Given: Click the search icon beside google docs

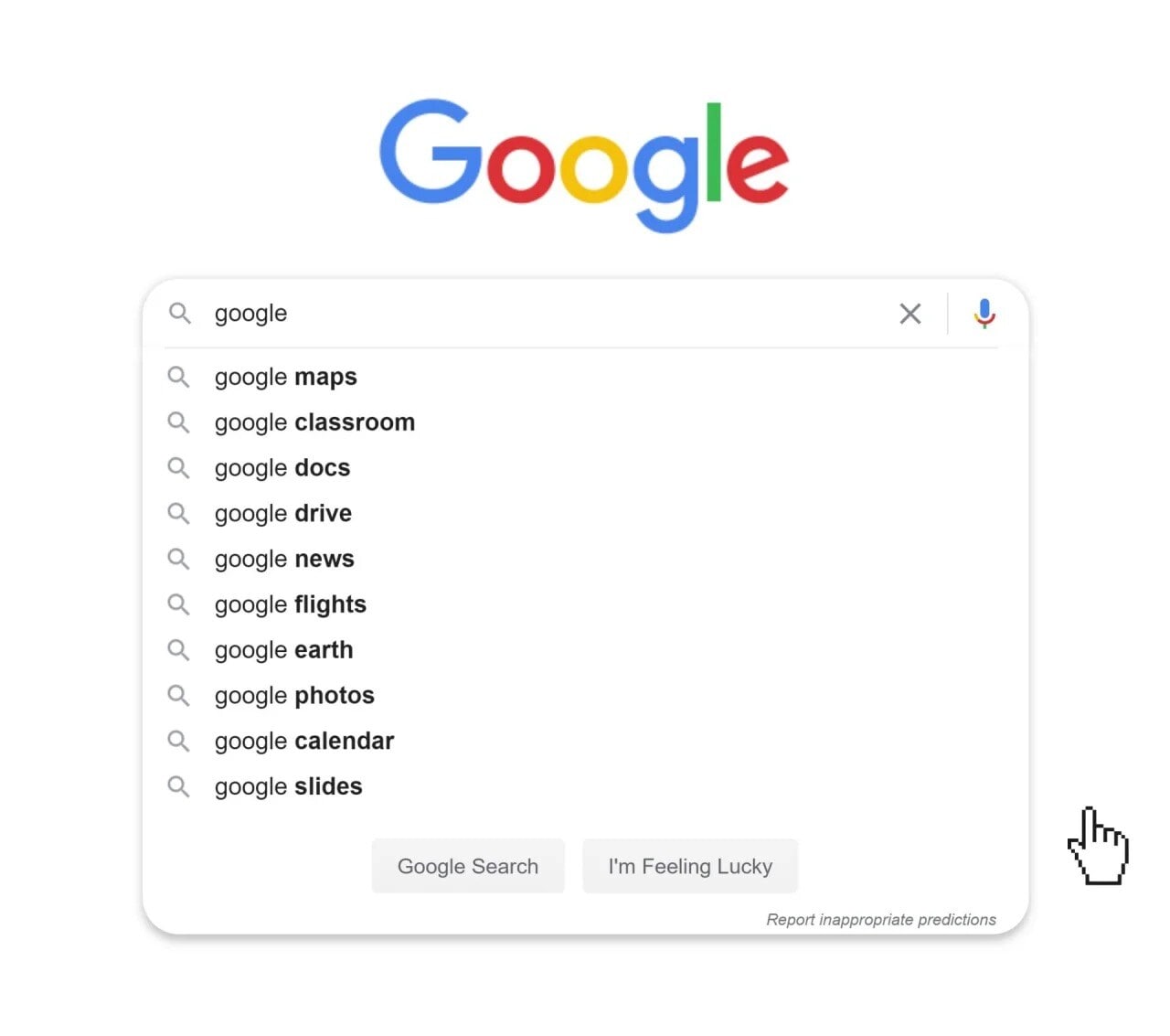Looking at the screenshot, I should (x=178, y=468).
